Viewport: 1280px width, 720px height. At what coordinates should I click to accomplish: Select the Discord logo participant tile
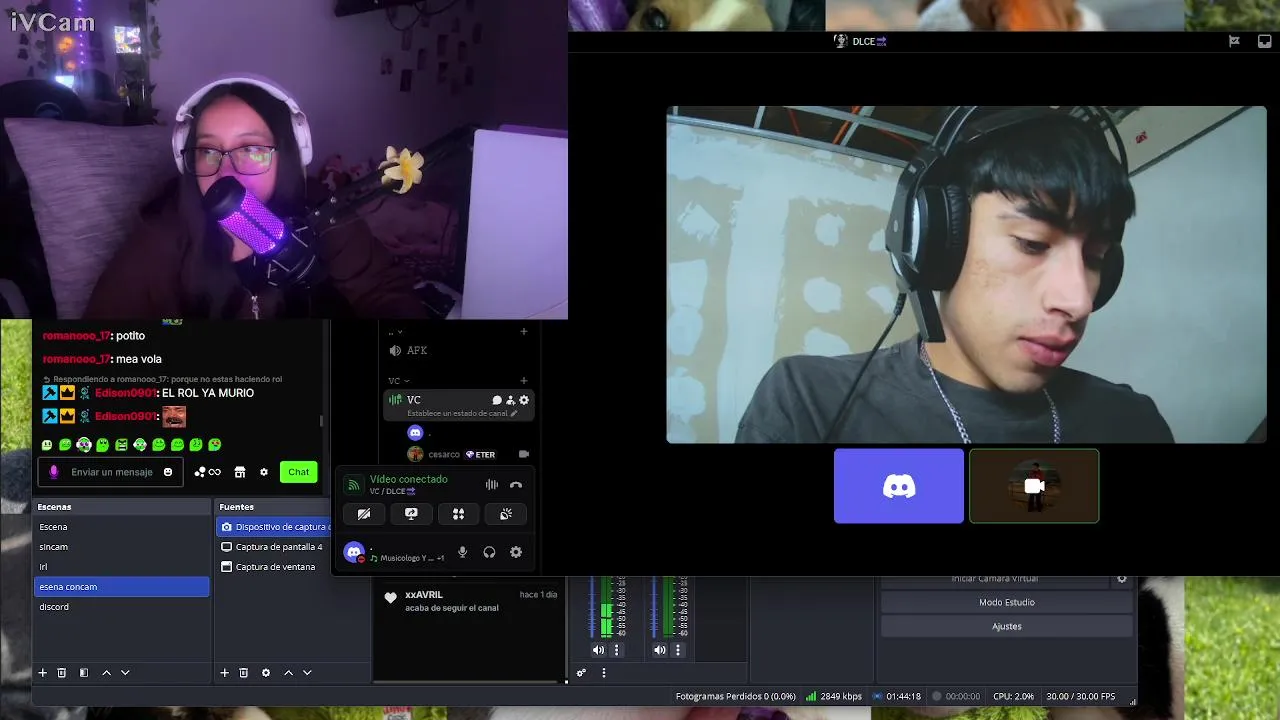click(899, 486)
